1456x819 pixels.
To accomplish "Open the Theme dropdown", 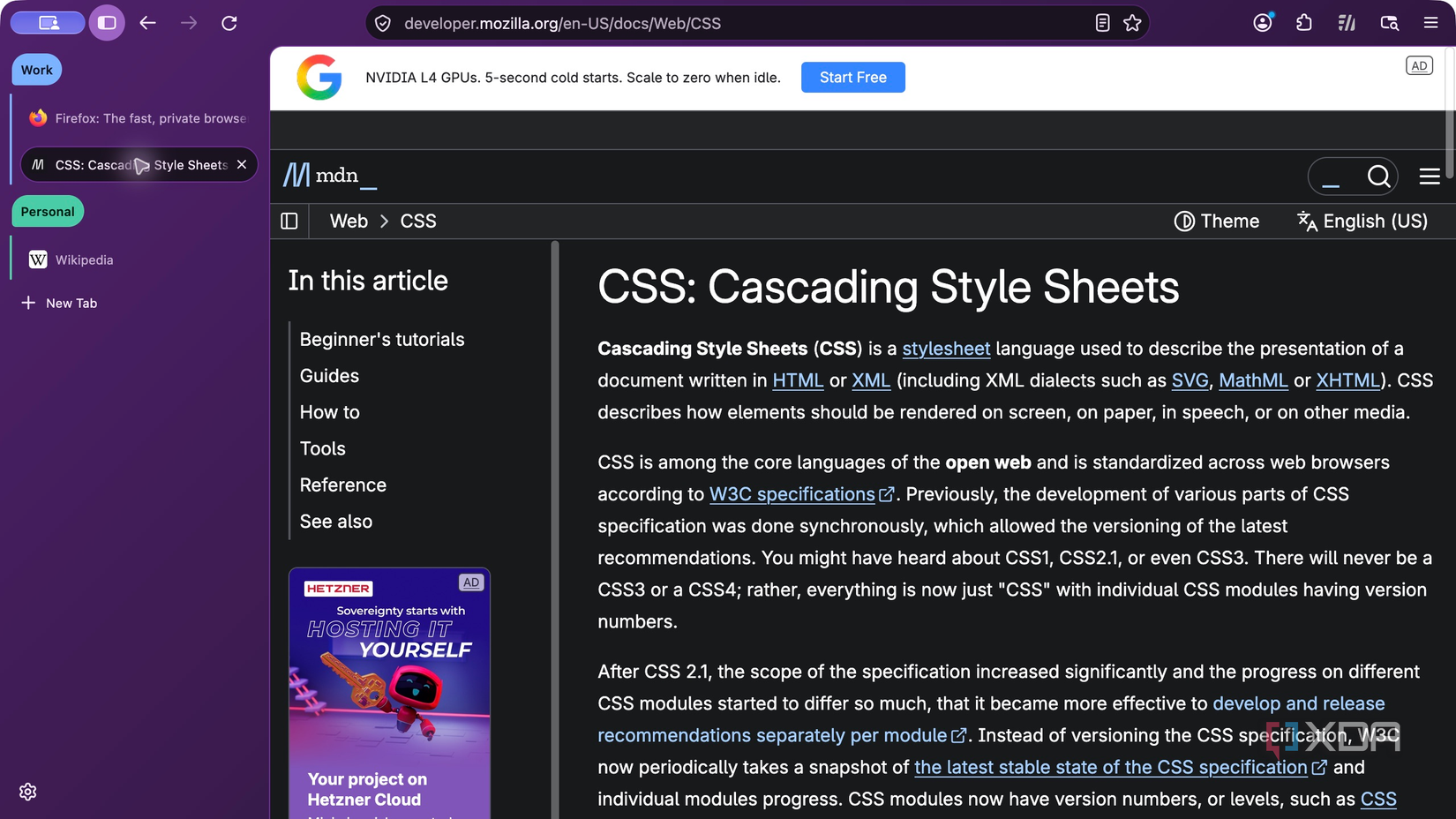I will pos(1217,222).
